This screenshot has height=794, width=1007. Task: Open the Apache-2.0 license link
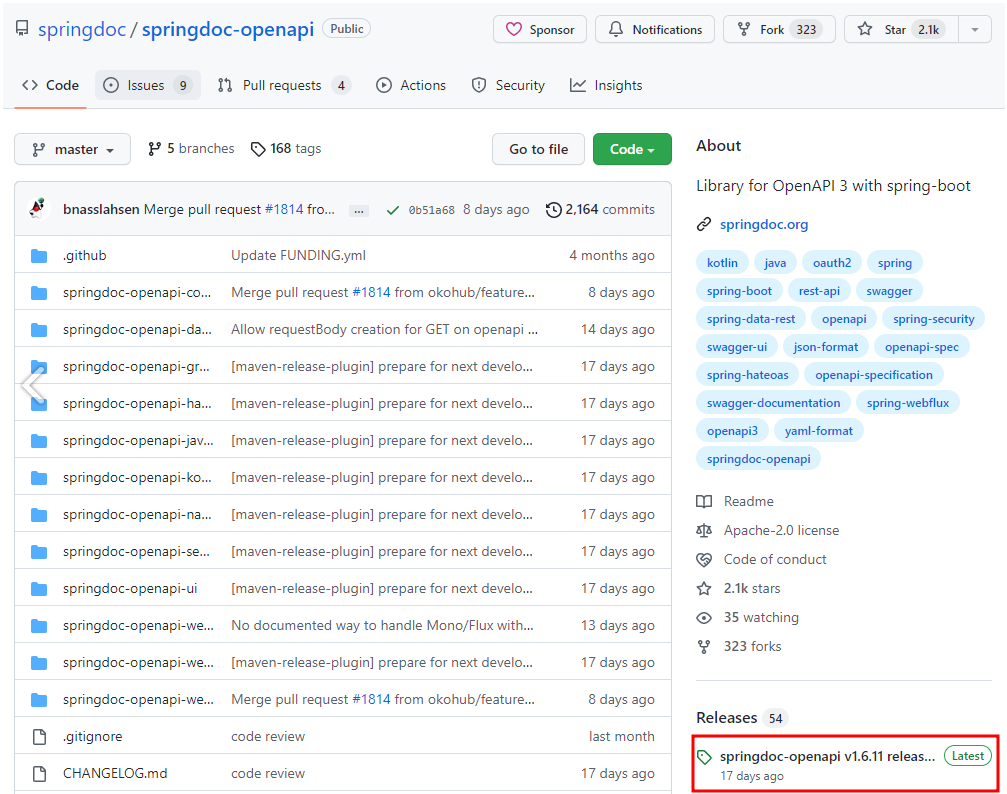click(781, 530)
